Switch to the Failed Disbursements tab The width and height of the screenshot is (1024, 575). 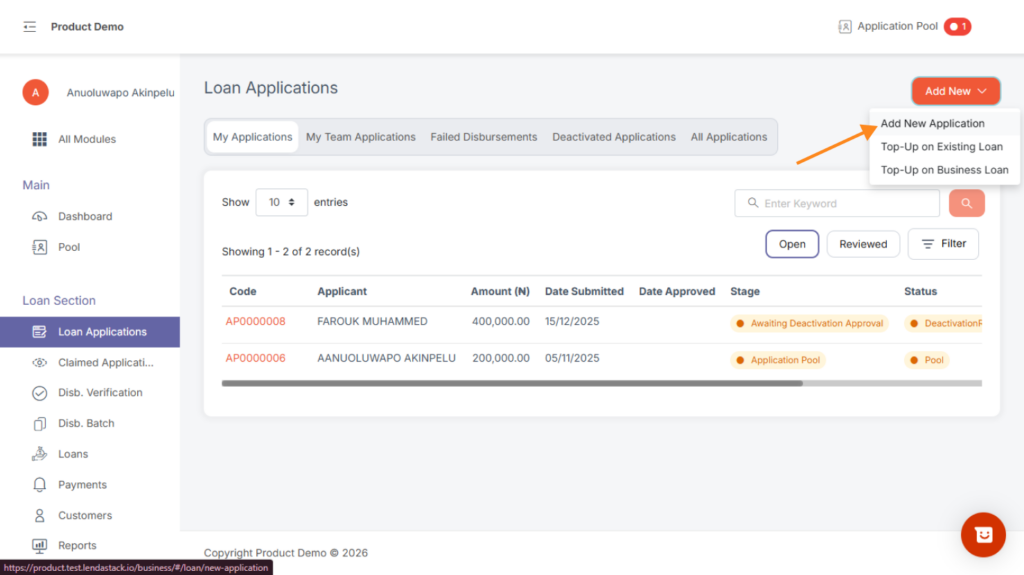(x=483, y=137)
